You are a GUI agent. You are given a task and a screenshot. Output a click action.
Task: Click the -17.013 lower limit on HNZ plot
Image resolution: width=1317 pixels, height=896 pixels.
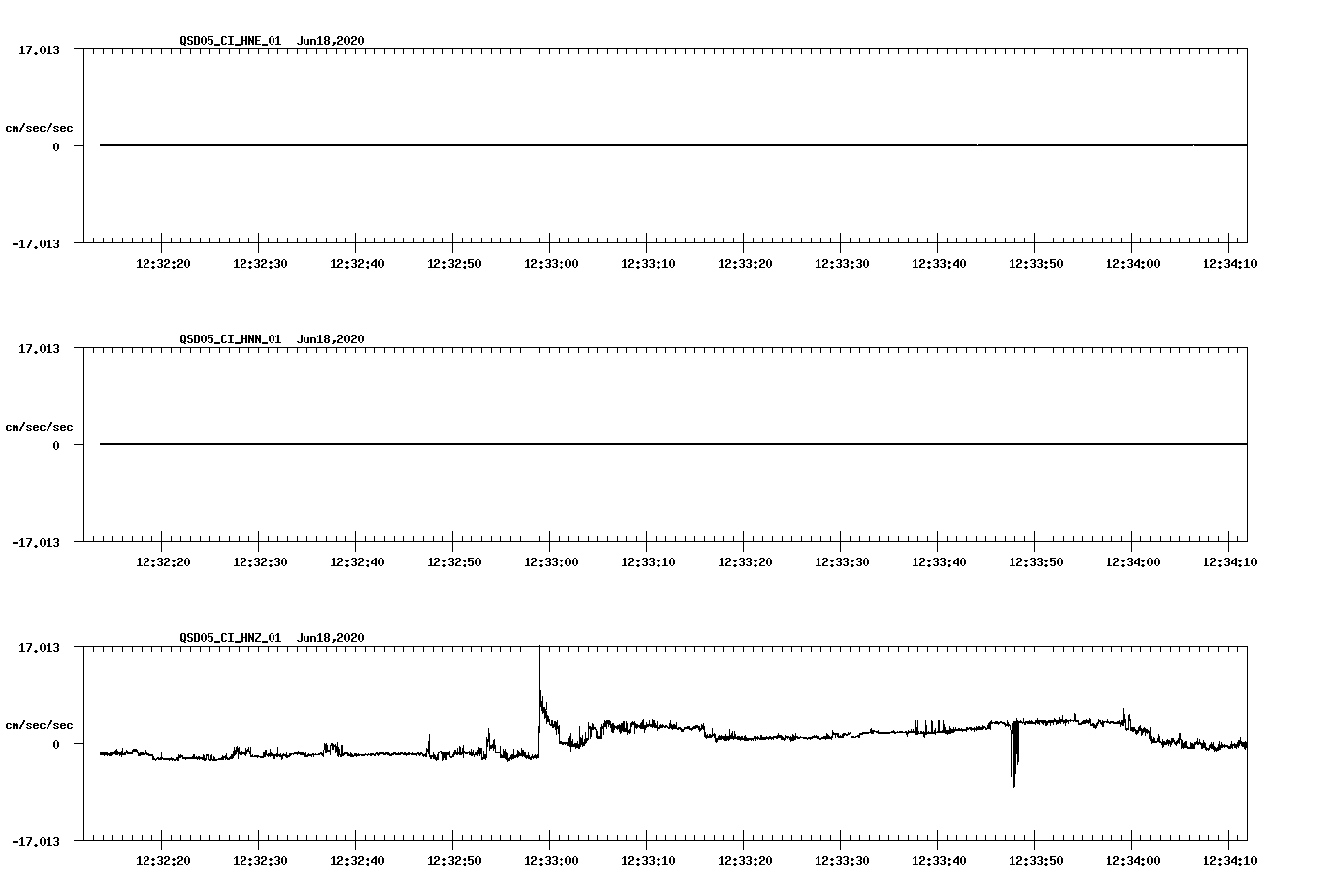(x=36, y=841)
